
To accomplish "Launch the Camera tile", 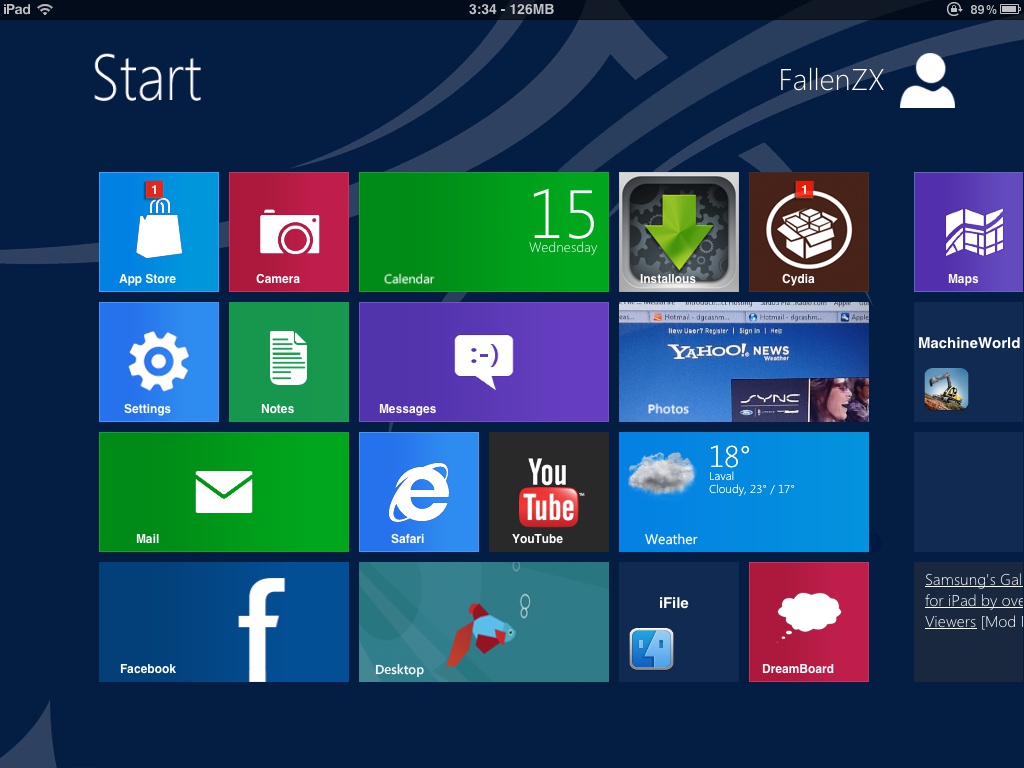I will coord(289,232).
